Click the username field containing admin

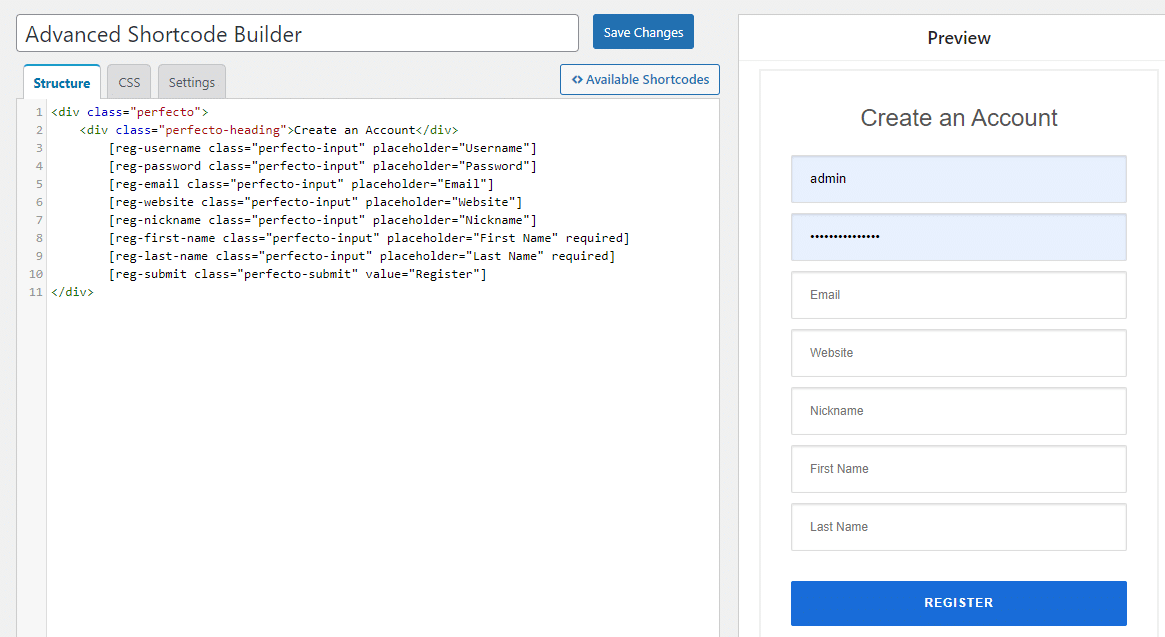pyautogui.click(x=958, y=179)
